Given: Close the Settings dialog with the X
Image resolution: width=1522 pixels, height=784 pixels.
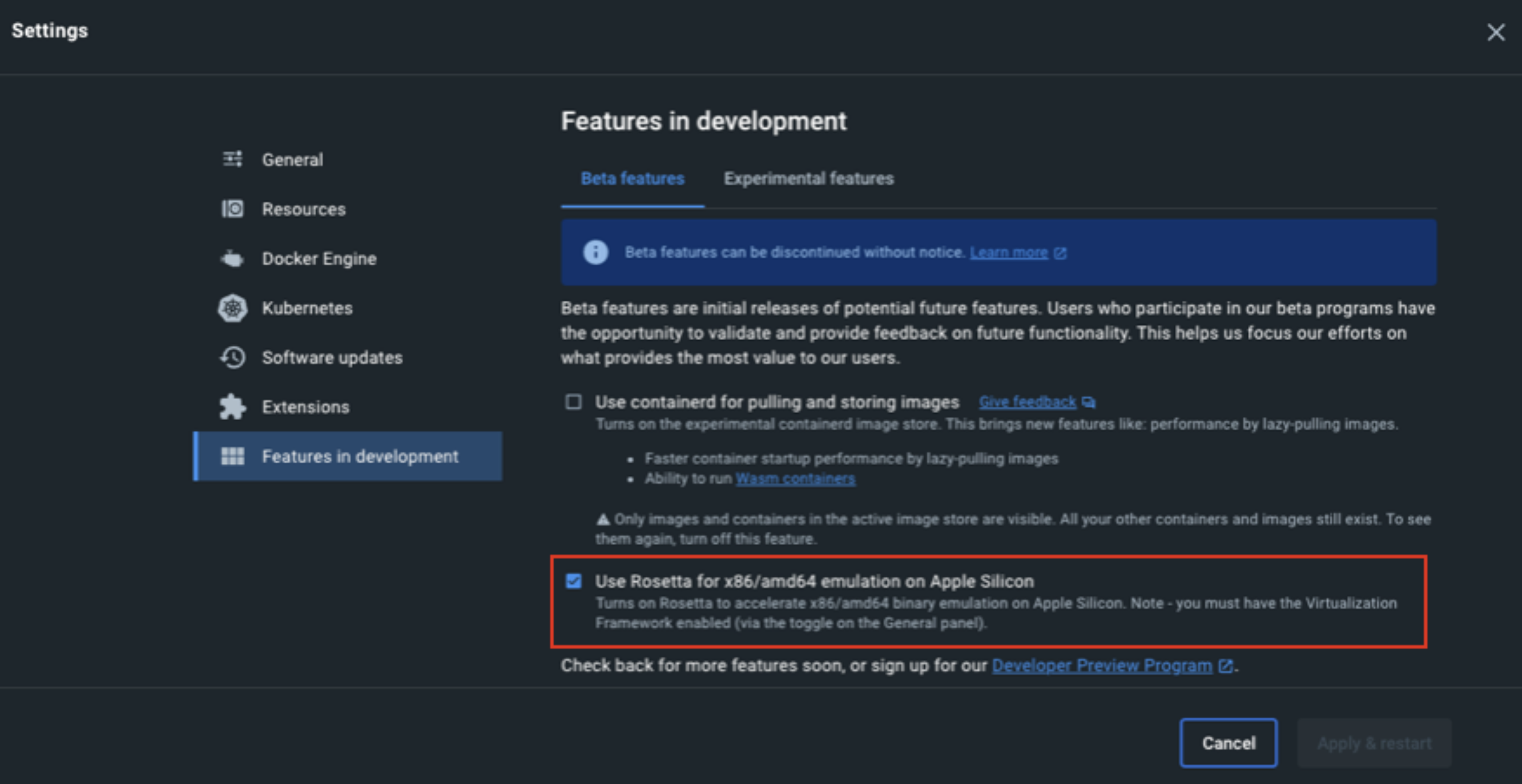Looking at the screenshot, I should pos(1495,33).
